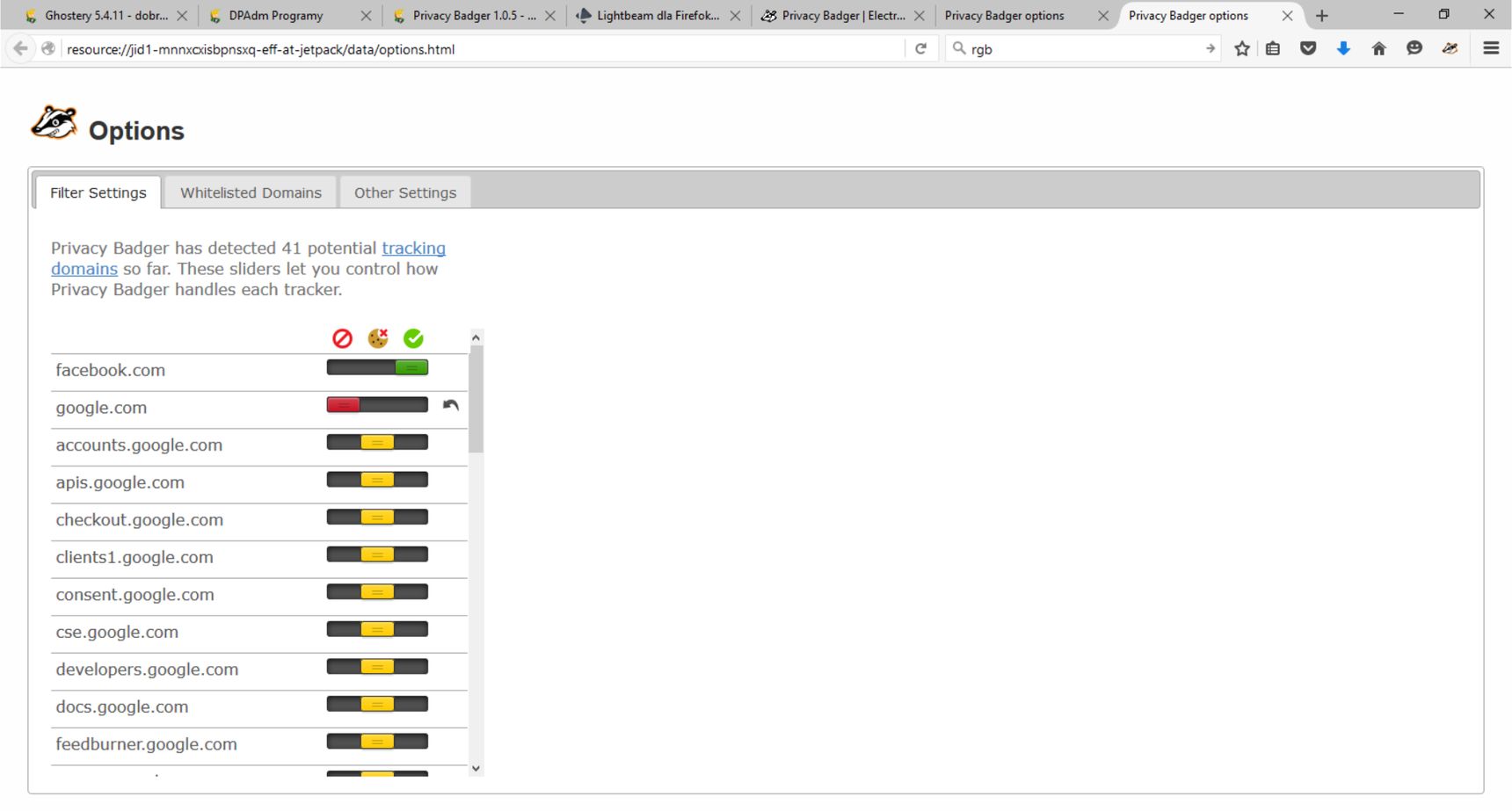Image resolution: width=1512 pixels, height=811 pixels.
Task: Click the home toolbar icon
Action: pyautogui.click(x=1378, y=49)
